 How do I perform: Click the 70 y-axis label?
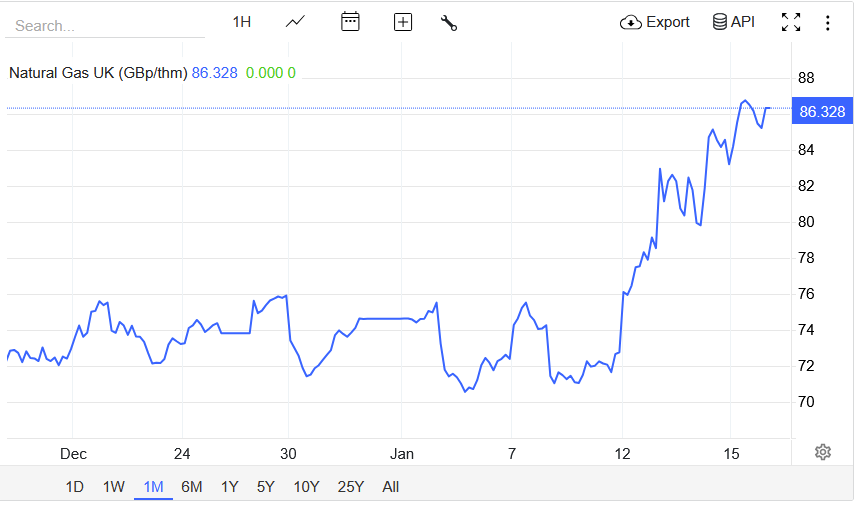tap(806, 402)
